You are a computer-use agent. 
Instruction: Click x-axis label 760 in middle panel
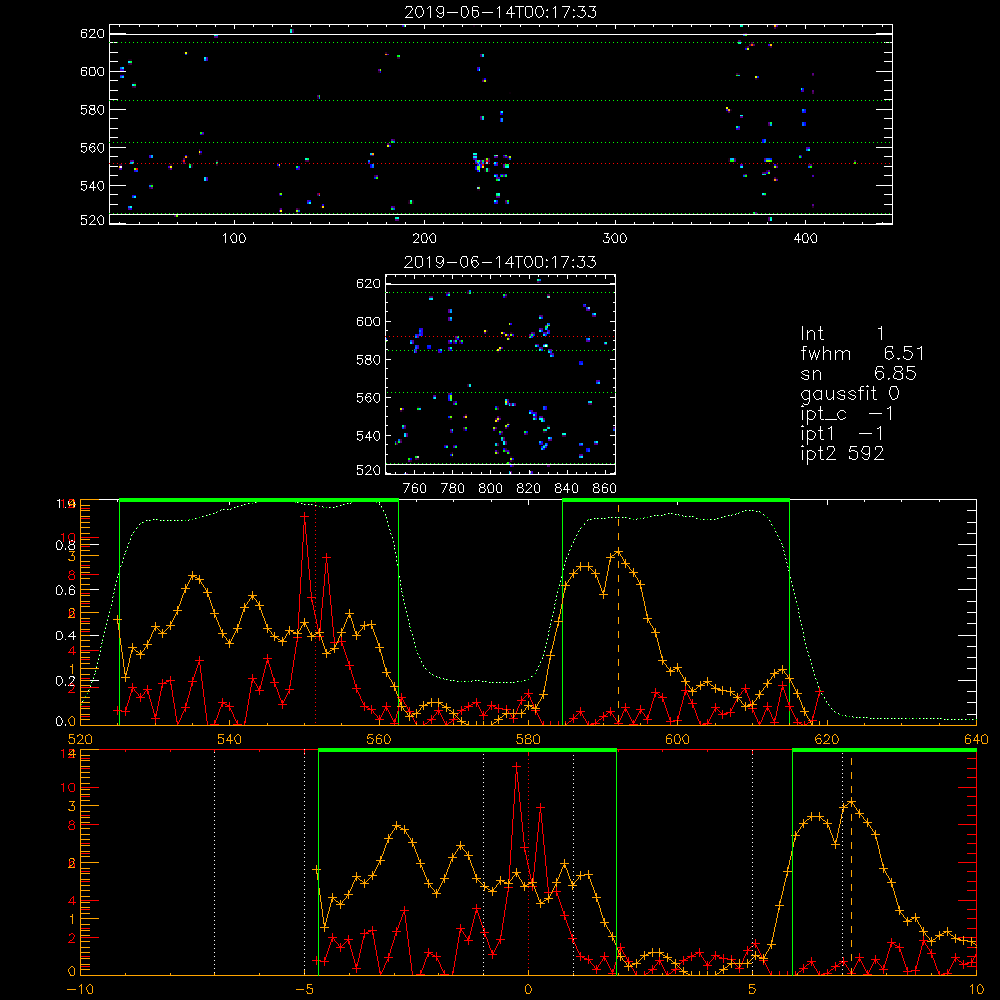[x=415, y=489]
